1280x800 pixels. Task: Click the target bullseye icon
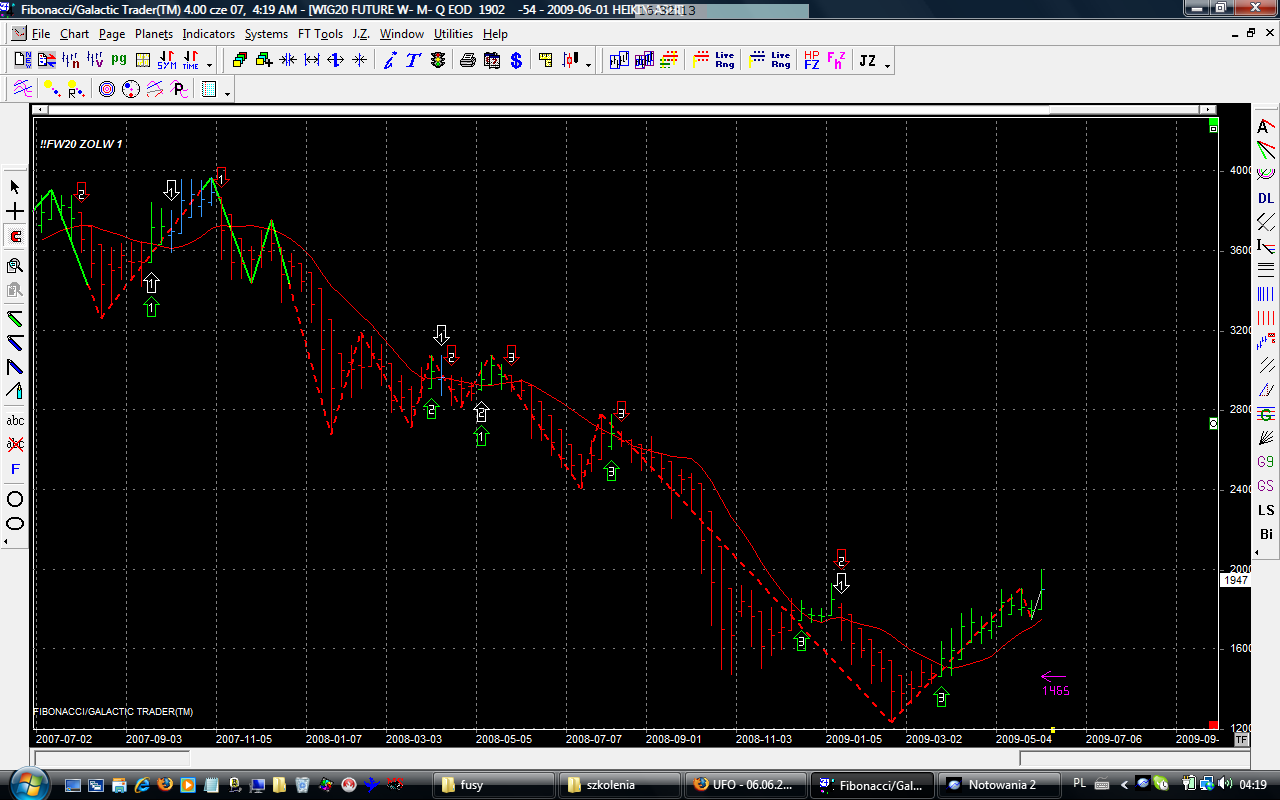pyautogui.click(x=107, y=90)
